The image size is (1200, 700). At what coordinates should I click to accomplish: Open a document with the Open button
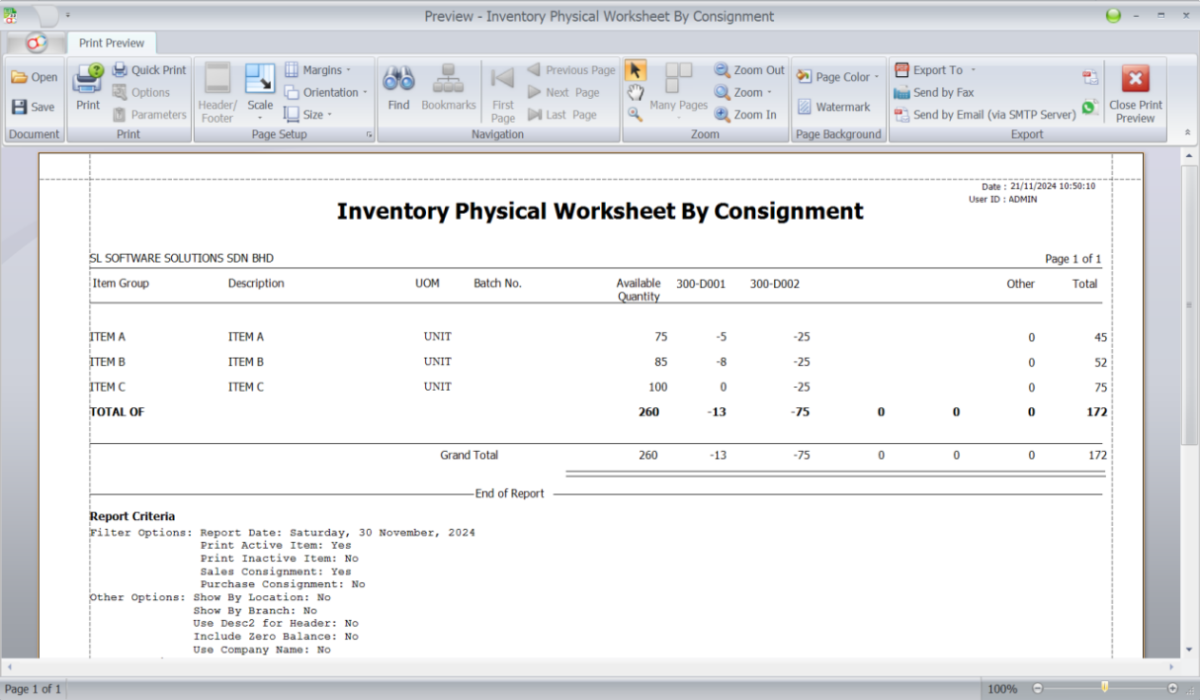34,77
